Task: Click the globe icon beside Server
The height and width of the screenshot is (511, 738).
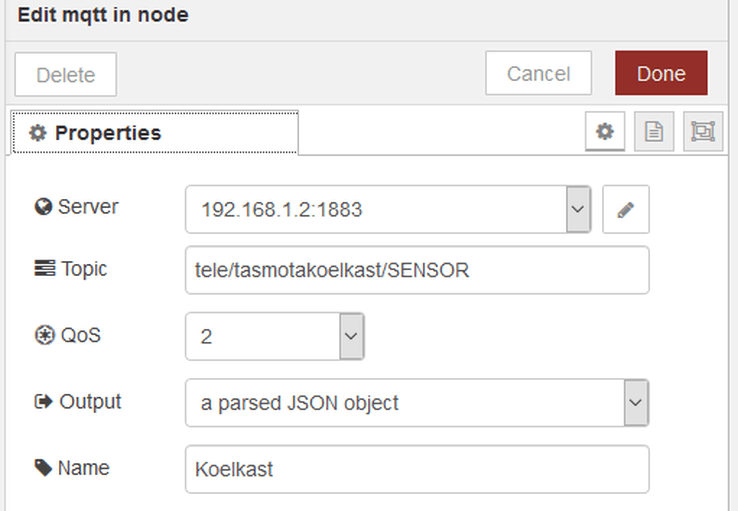Action: [43, 207]
